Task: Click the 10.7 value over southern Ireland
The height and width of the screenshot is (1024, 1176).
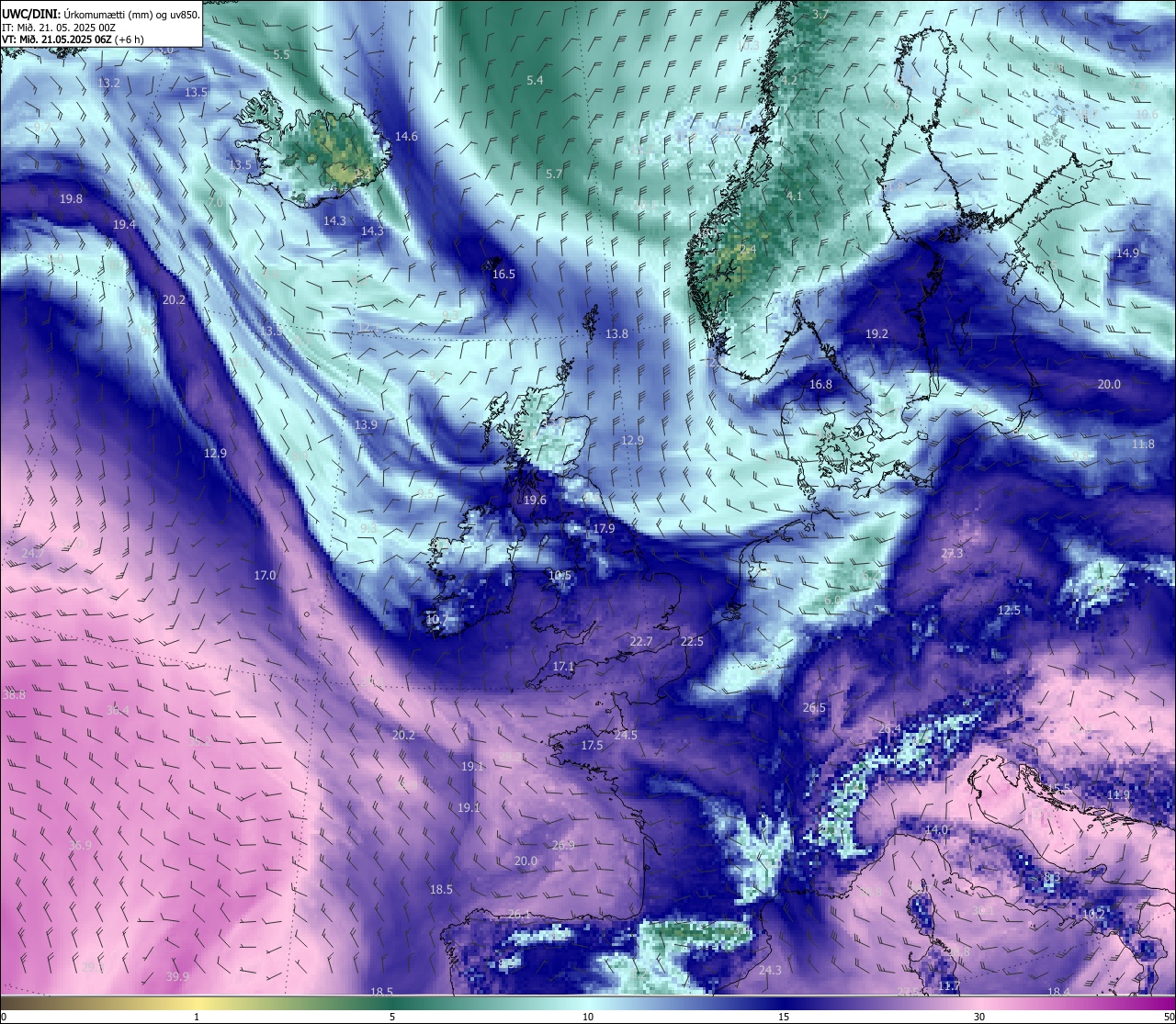Action: pyautogui.click(x=437, y=619)
